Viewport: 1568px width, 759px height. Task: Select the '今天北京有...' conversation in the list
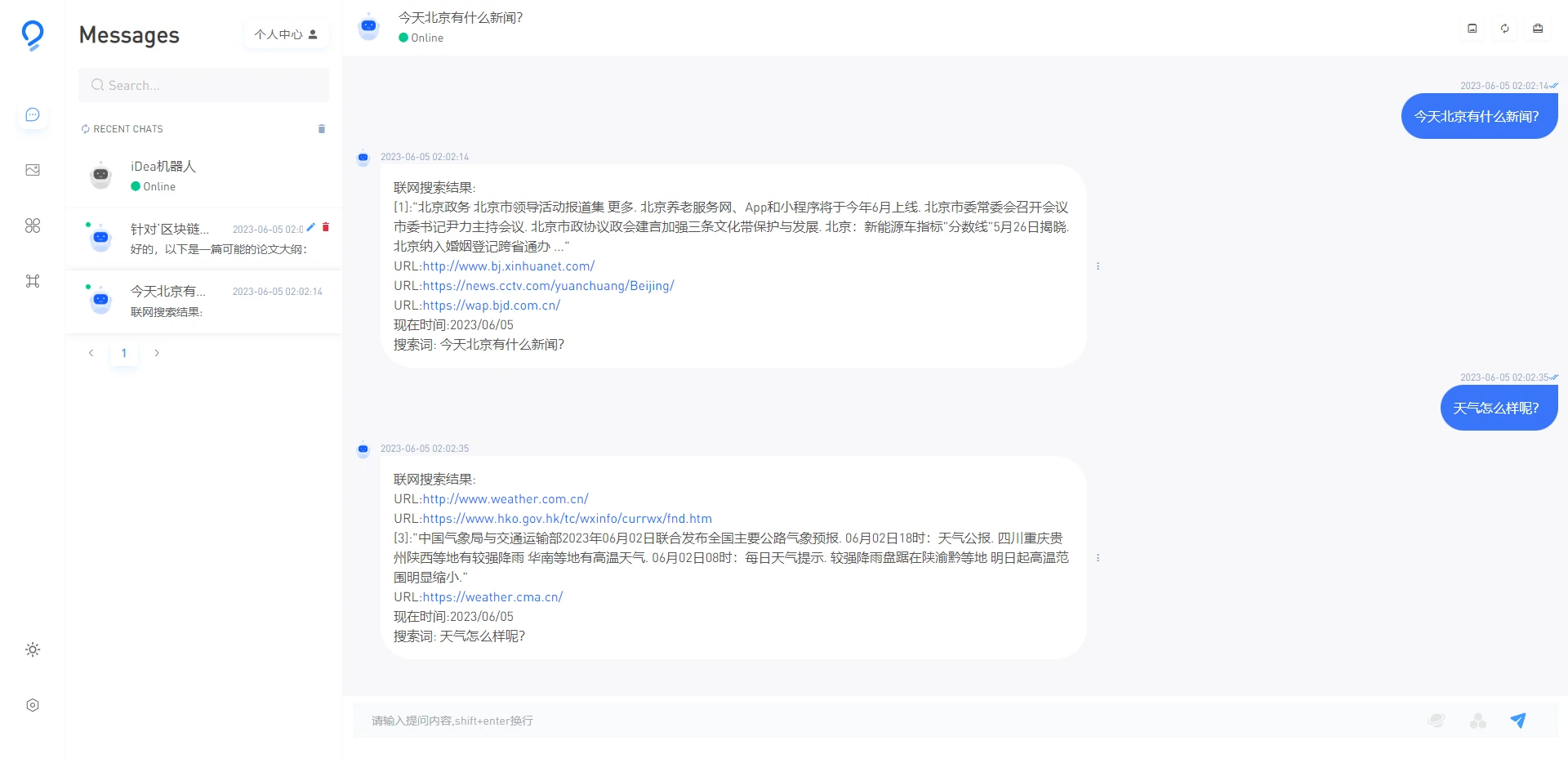204,301
